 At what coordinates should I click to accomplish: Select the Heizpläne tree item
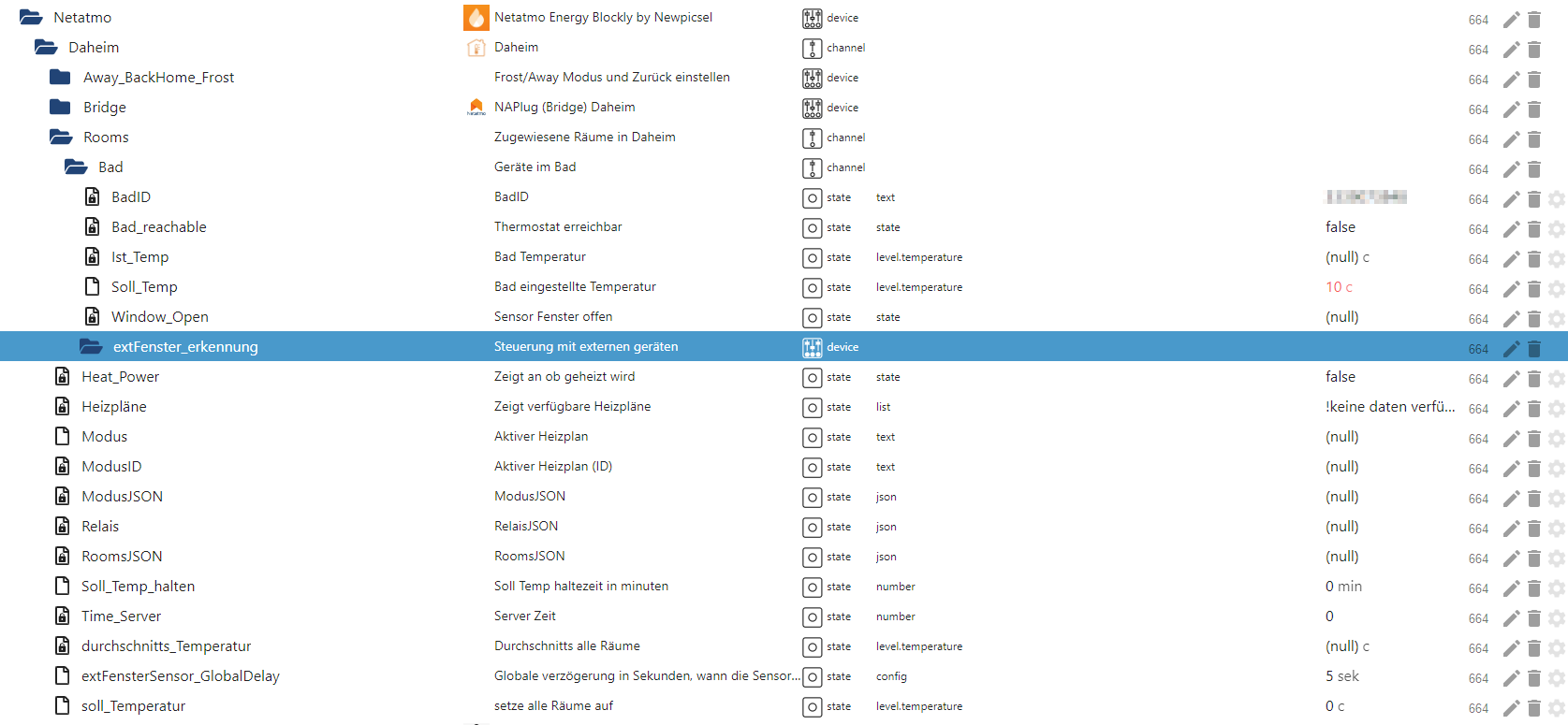[x=114, y=406]
